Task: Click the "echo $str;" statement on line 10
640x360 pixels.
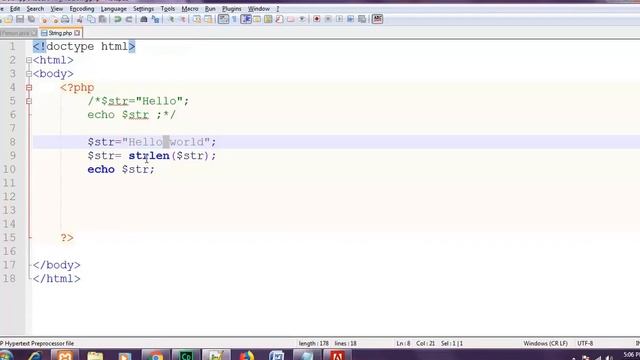Action: (121, 169)
